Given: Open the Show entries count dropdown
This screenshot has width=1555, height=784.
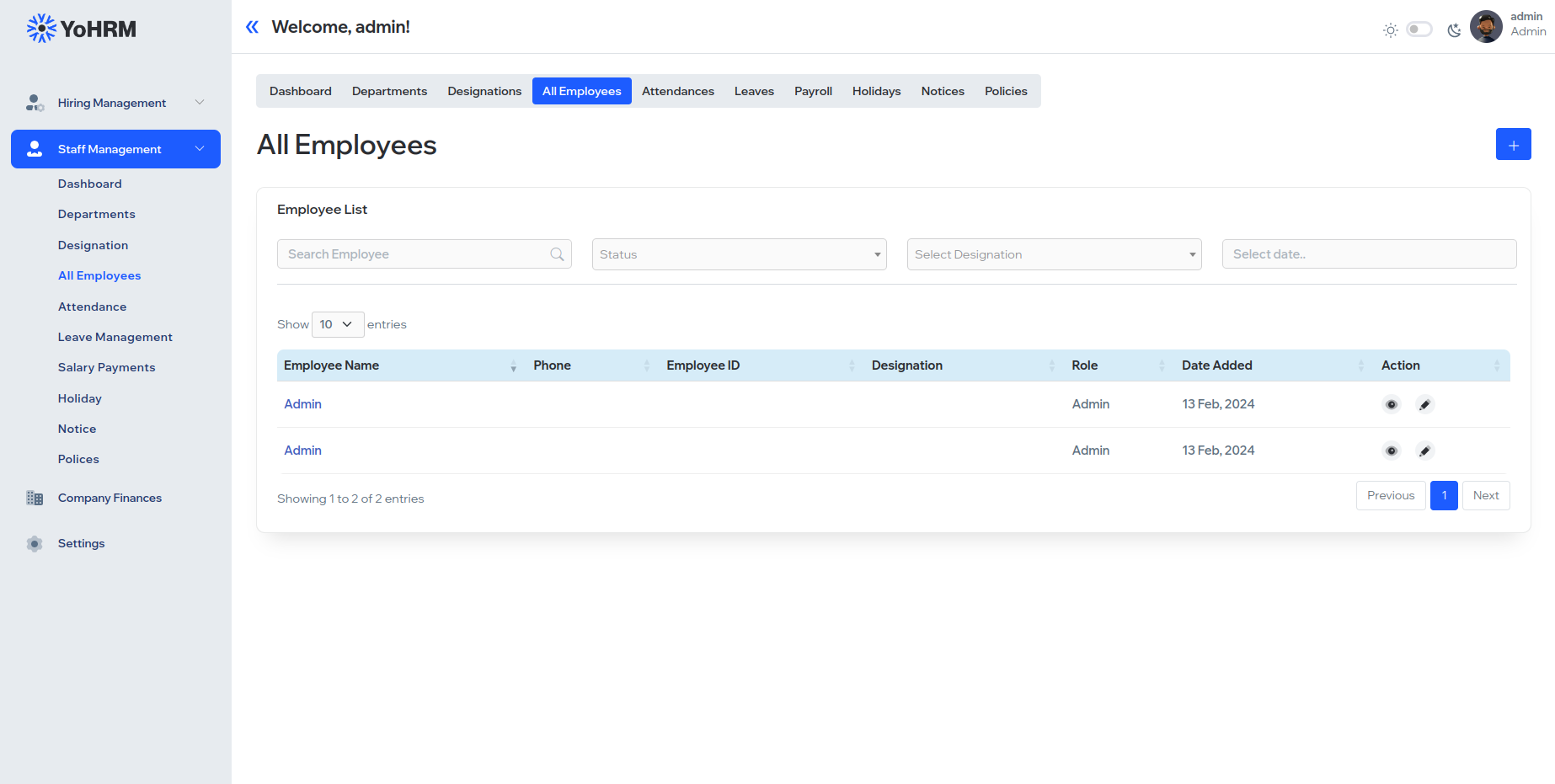Looking at the screenshot, I should point(338,324).
